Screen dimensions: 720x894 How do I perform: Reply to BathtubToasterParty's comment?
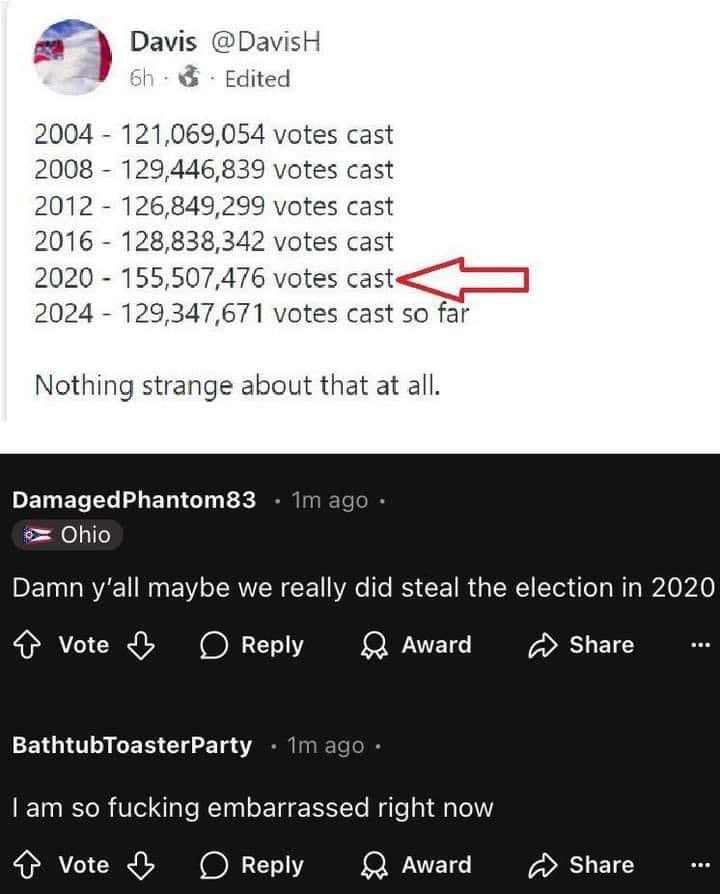coord(251,865)
